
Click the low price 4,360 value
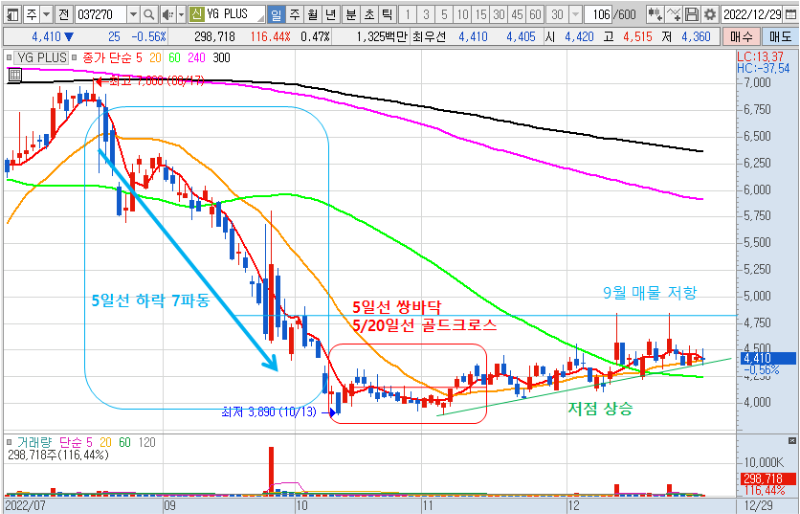point(696,37)
